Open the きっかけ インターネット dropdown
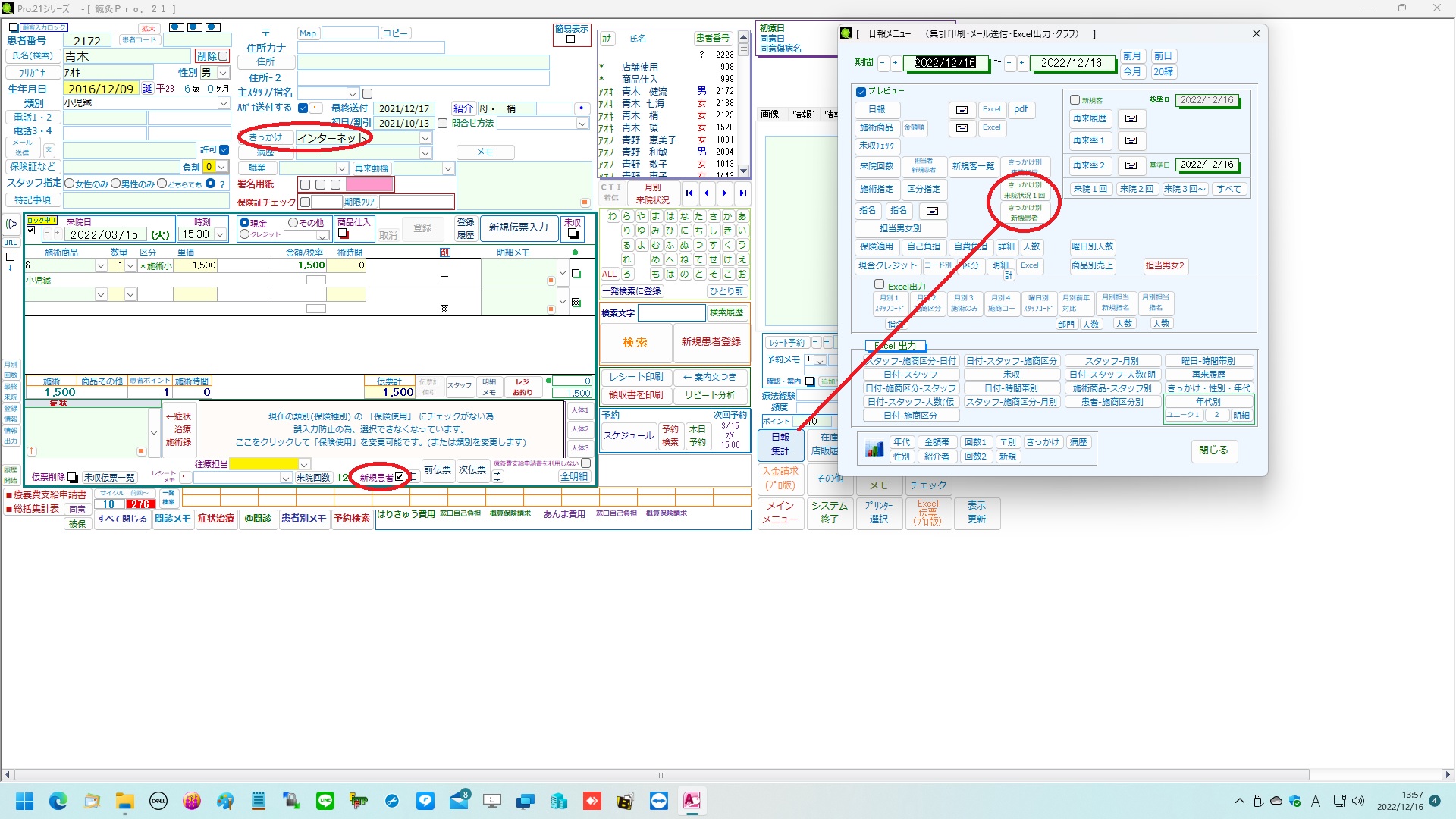Screen dimensions: 1456x819 click(x=425, y=138)
